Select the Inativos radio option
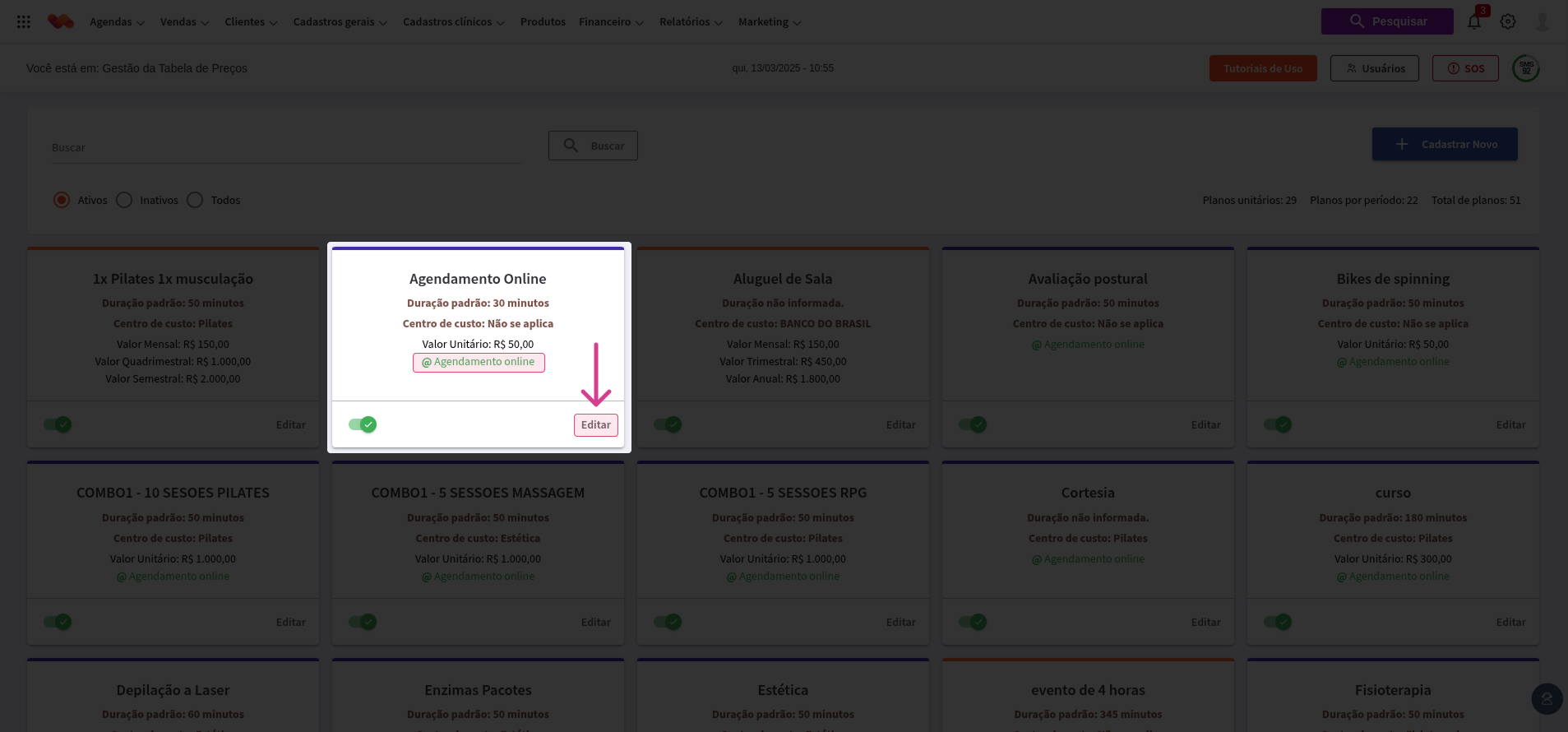1568x732 pixels. click(124, 200)
